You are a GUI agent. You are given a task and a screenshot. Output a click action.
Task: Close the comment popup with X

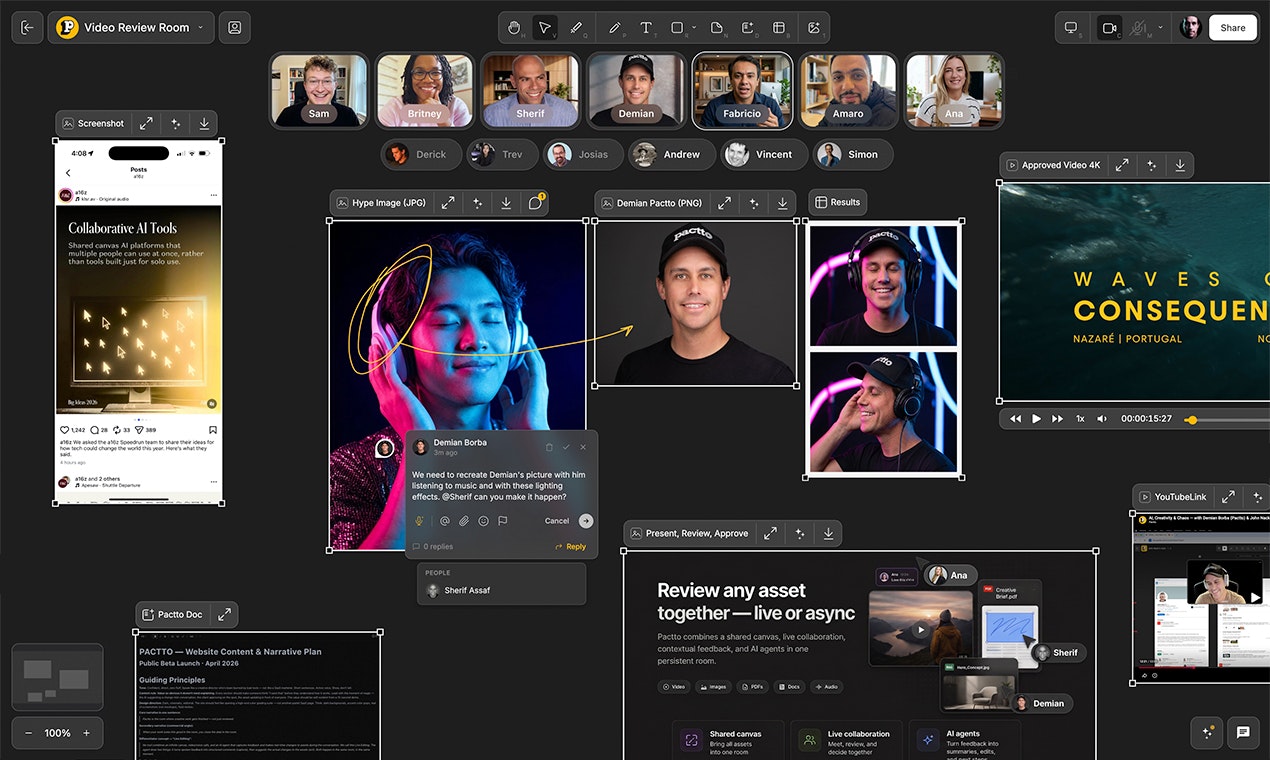583,447
